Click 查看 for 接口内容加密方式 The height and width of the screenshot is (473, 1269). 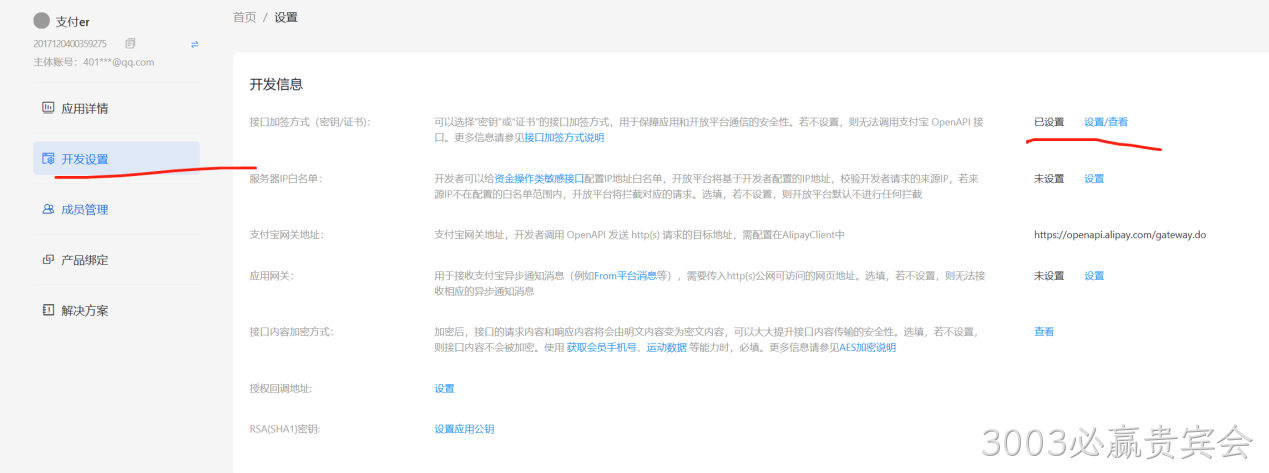[1044, 332]
